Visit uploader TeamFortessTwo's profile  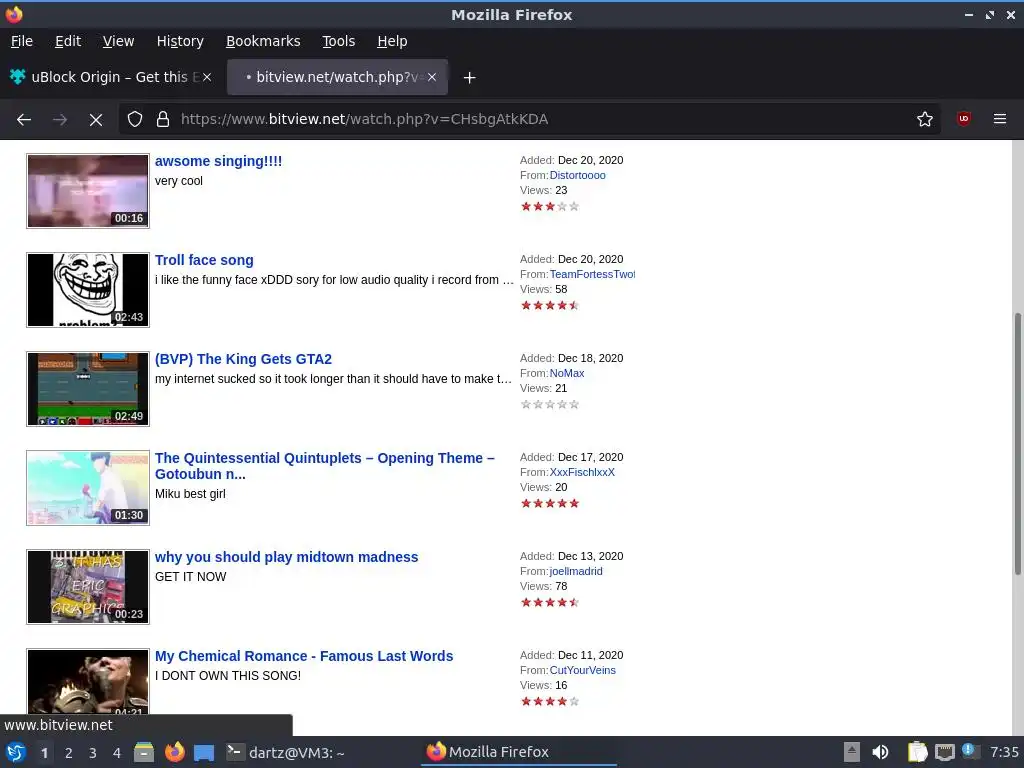[x=592, y=274]
